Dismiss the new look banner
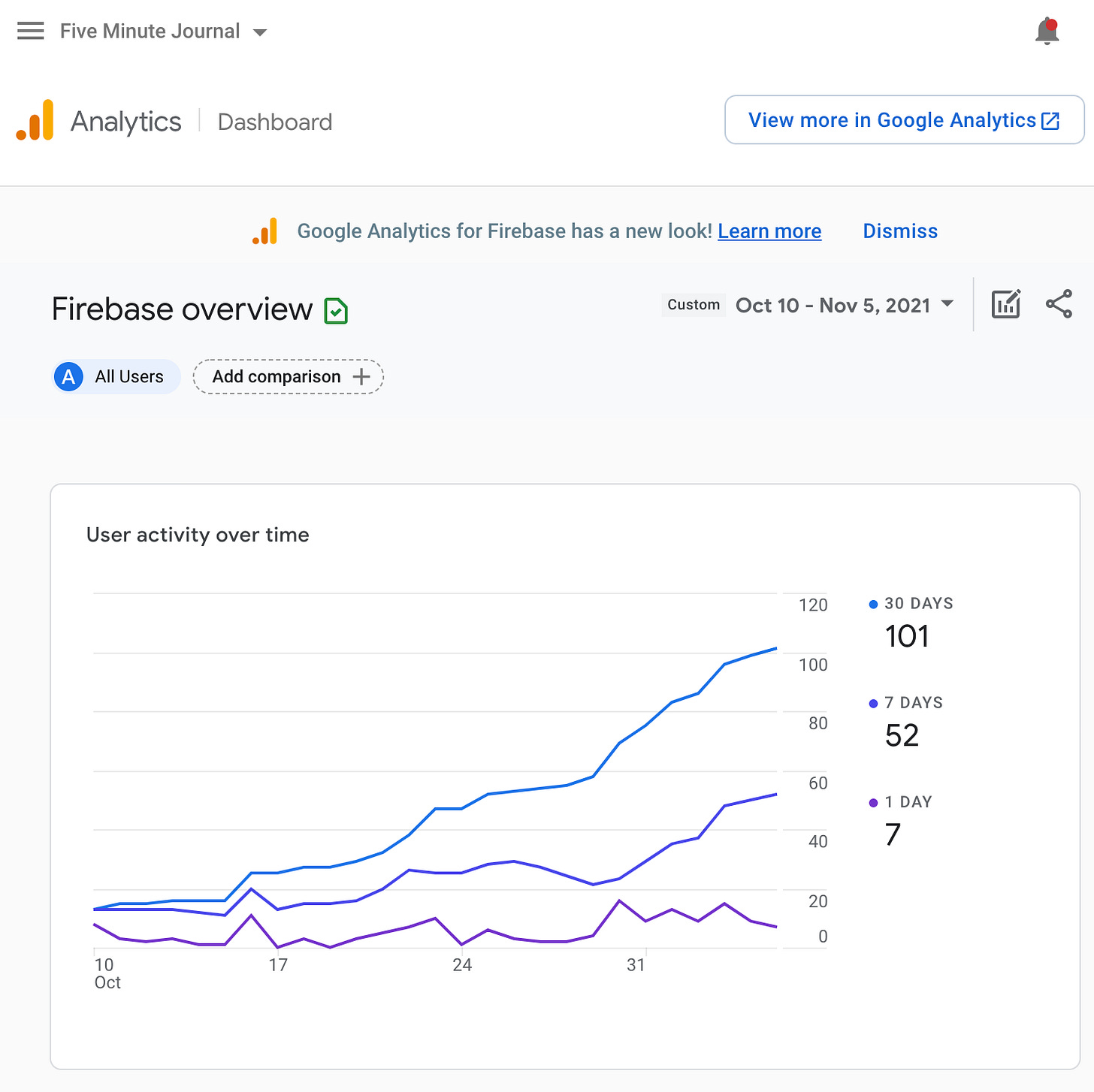The height and width of the screenshot is (1092, 1094). coord(900,231)
